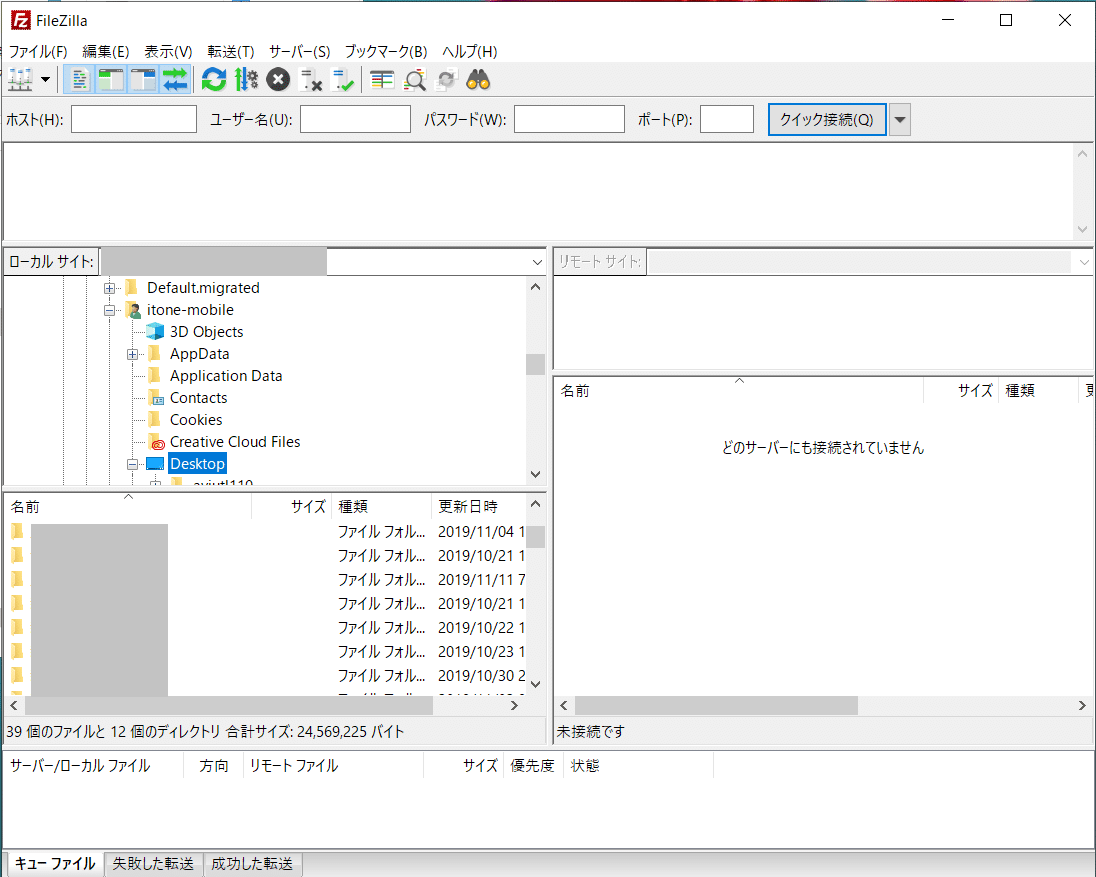
Task: Switch to 失敗した転送 tab
Action: click(153, 864)
